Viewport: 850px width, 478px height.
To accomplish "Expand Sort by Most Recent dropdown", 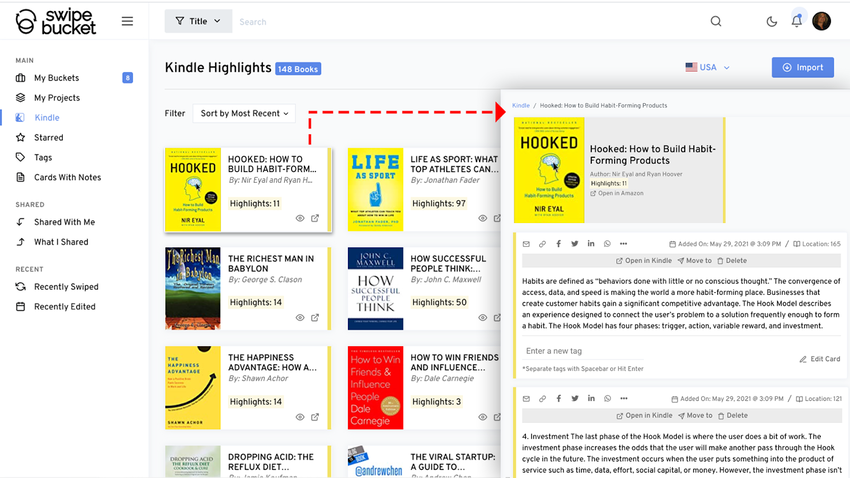I will point(244,113).
